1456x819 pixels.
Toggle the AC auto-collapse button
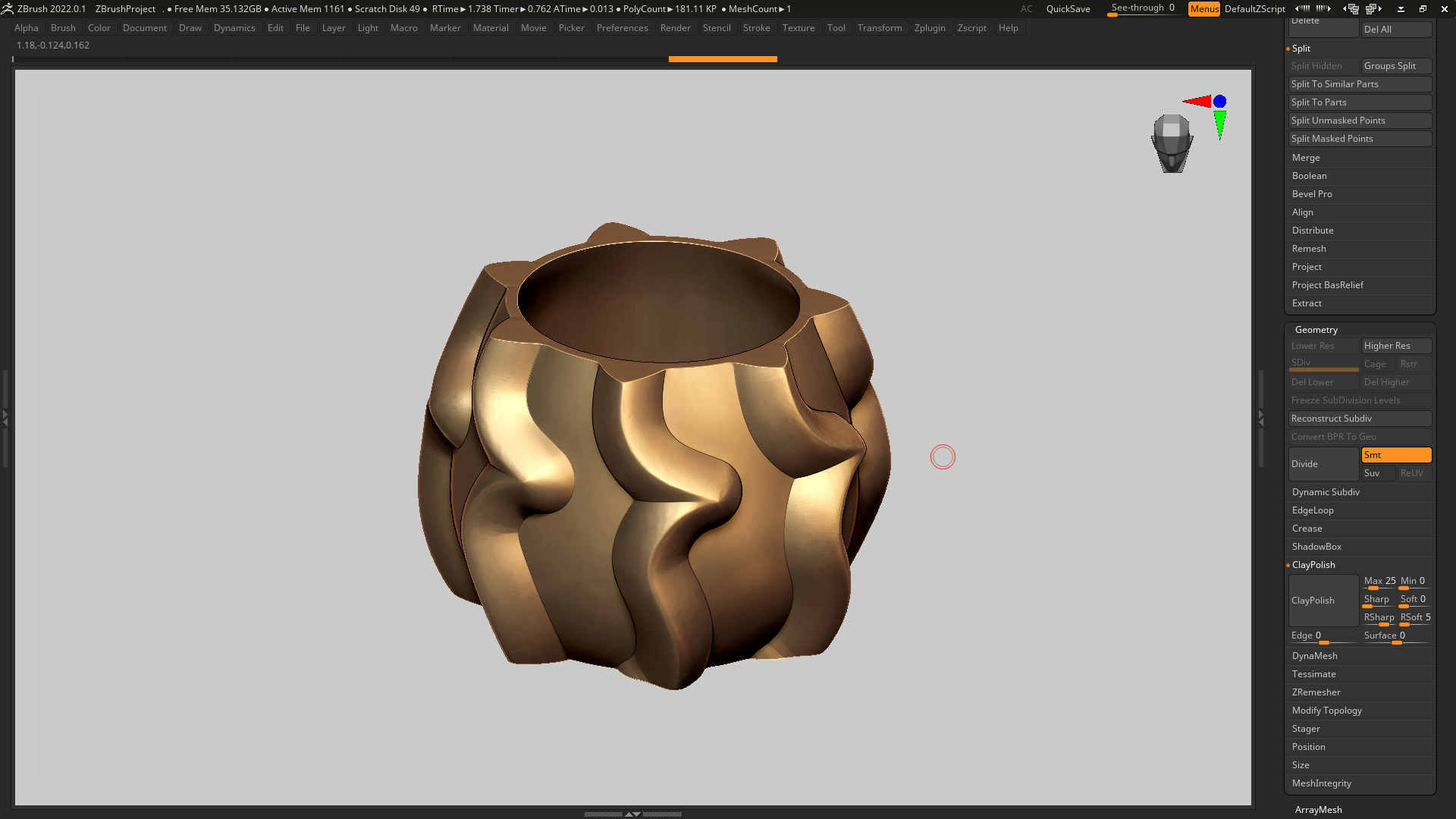1026,9
